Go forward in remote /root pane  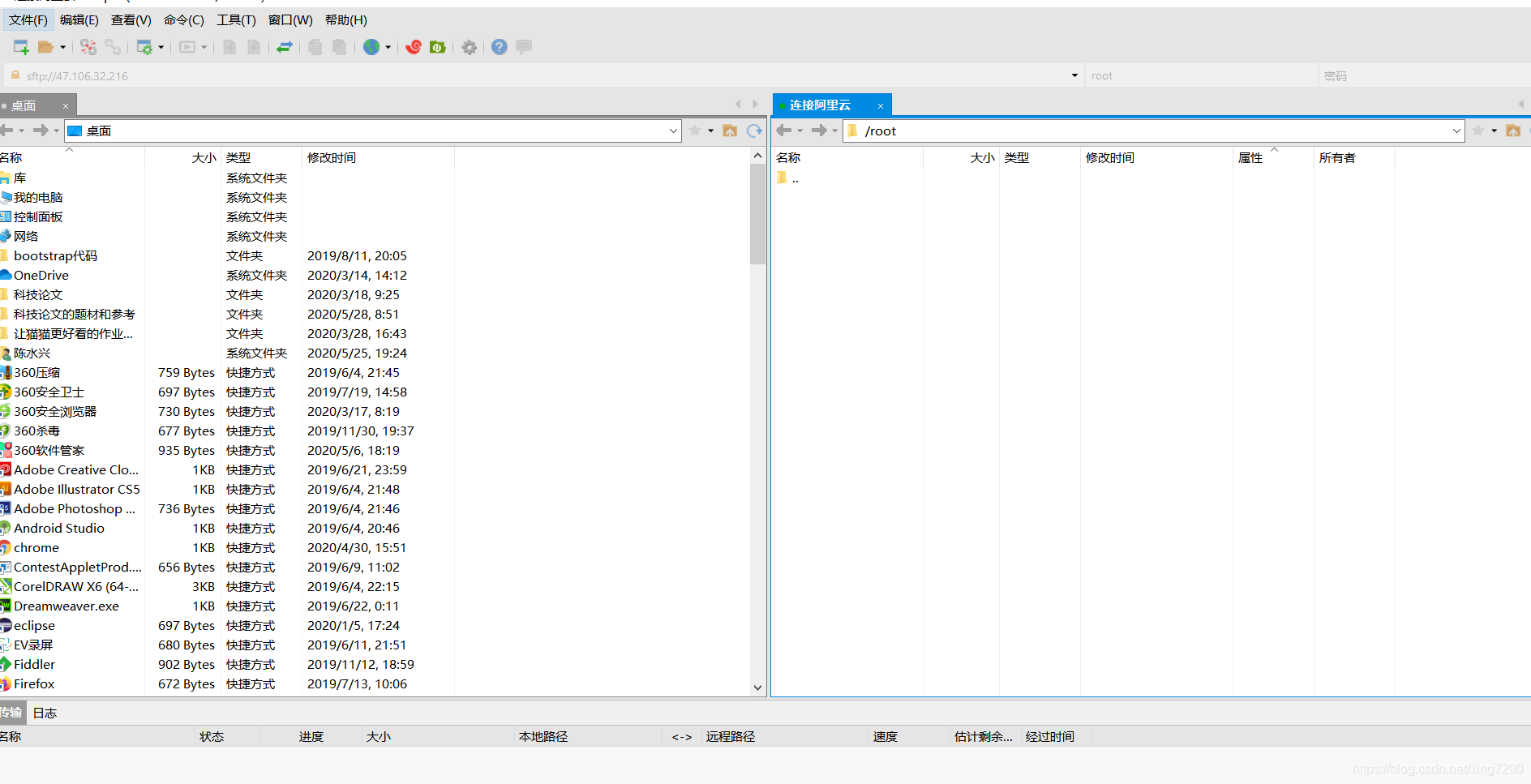[819, 131]
